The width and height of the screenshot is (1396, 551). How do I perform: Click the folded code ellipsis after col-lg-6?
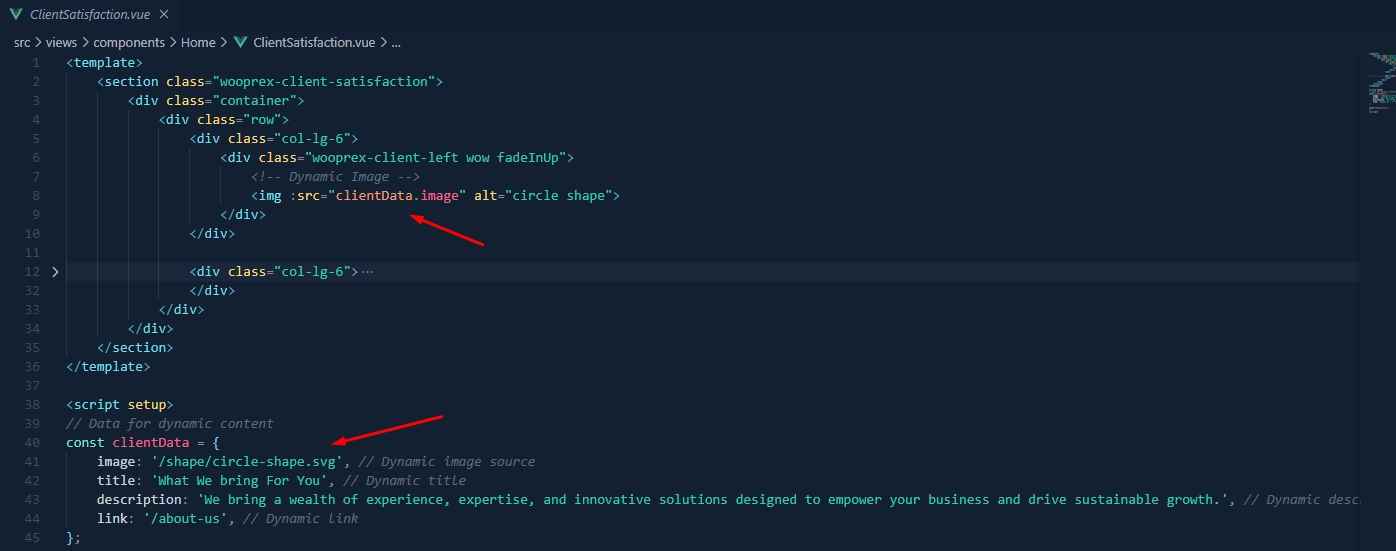pos(366,272)
